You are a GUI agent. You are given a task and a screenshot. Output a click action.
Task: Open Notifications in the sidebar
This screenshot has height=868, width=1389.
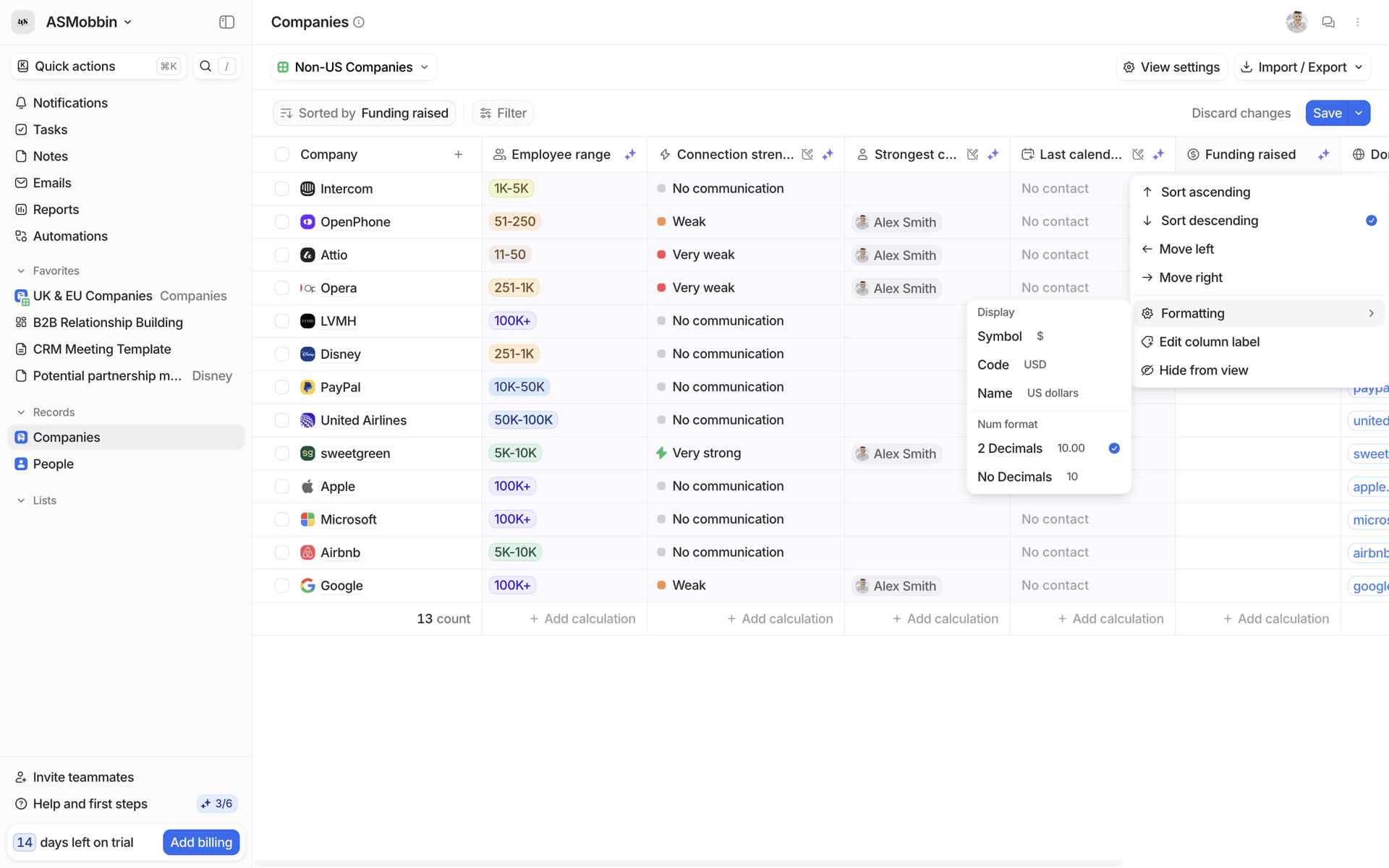126,103
